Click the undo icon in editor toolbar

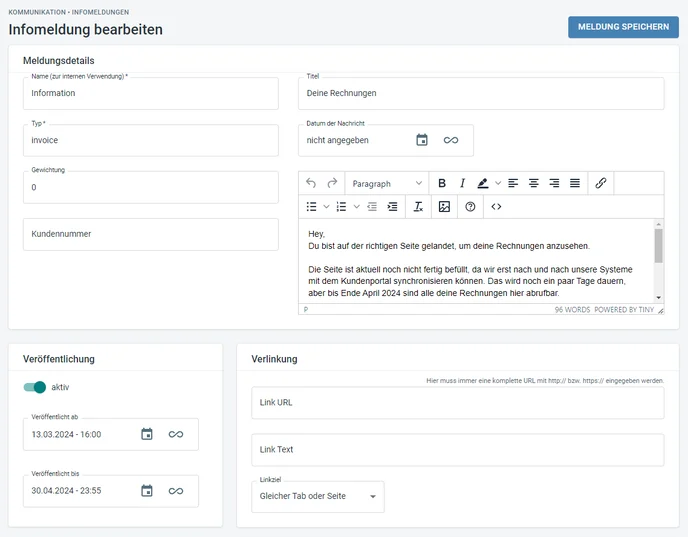click(311, 183)
